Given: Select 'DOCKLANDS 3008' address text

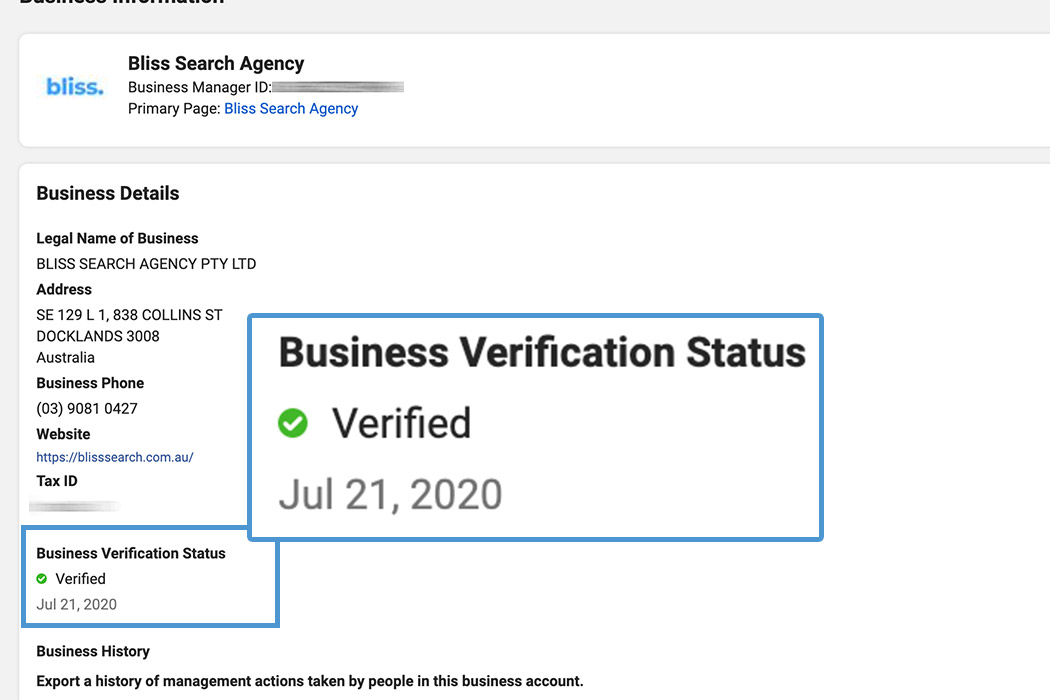Looking at the screenshot, I should (98, 336).
